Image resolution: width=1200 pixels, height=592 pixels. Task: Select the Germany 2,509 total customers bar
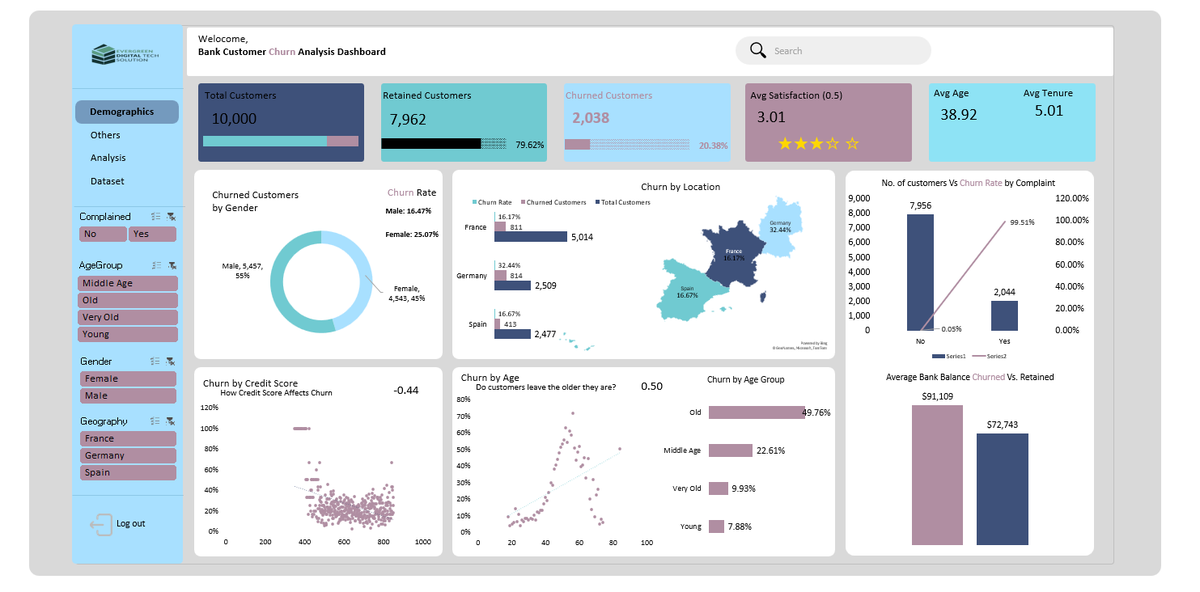coord(512,286)
